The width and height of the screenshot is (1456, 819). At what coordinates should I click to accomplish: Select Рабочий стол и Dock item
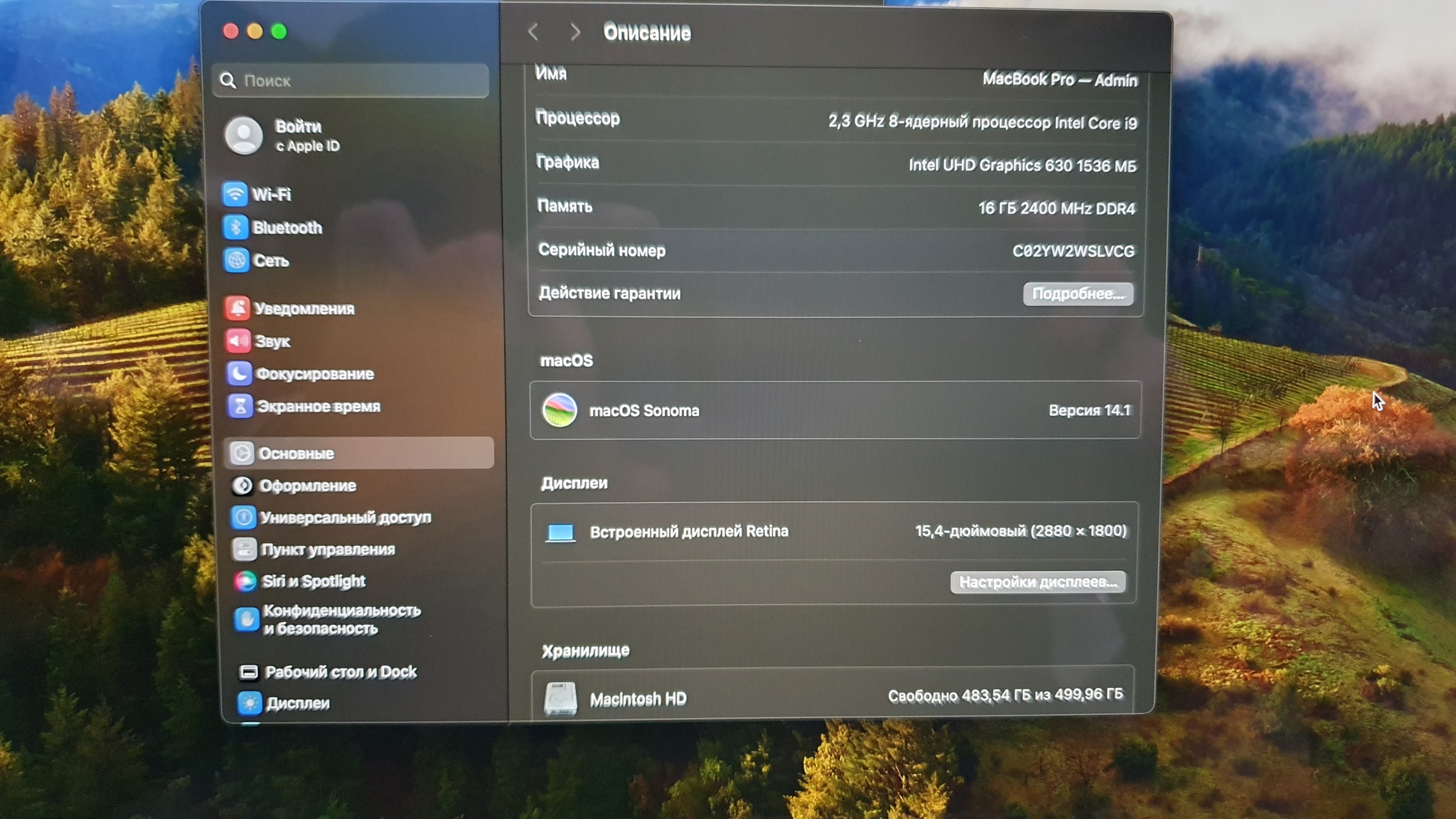tap(340, 672)
